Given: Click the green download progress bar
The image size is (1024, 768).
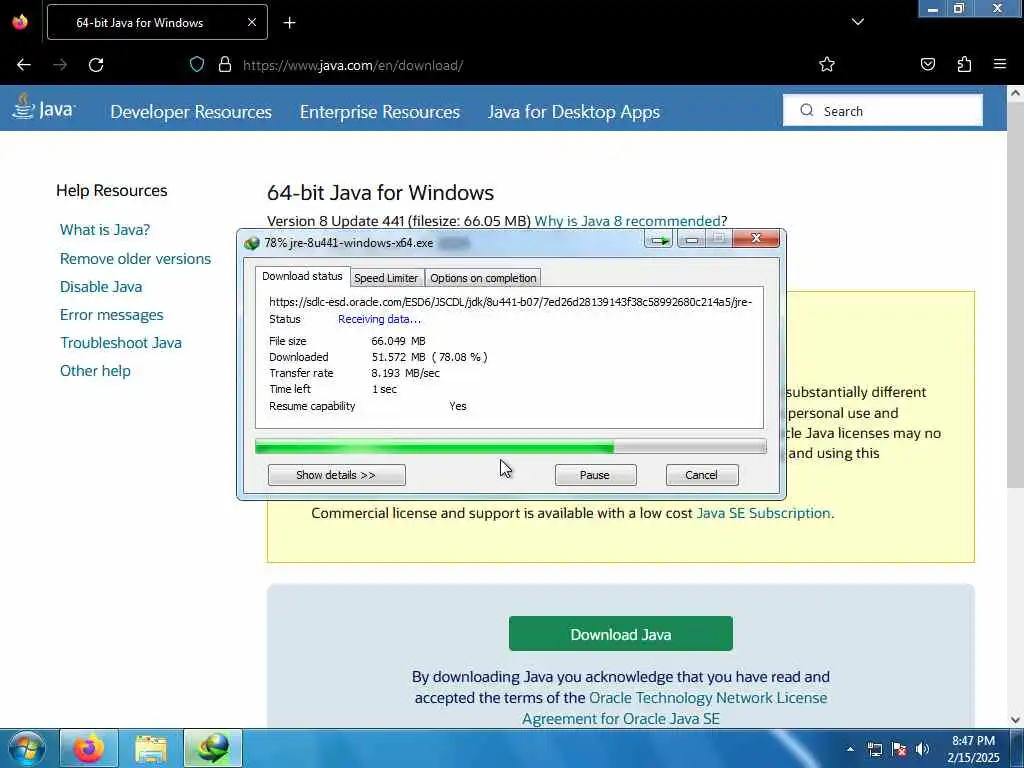Looking at the screenshot, I should click(x=511, y=447).
